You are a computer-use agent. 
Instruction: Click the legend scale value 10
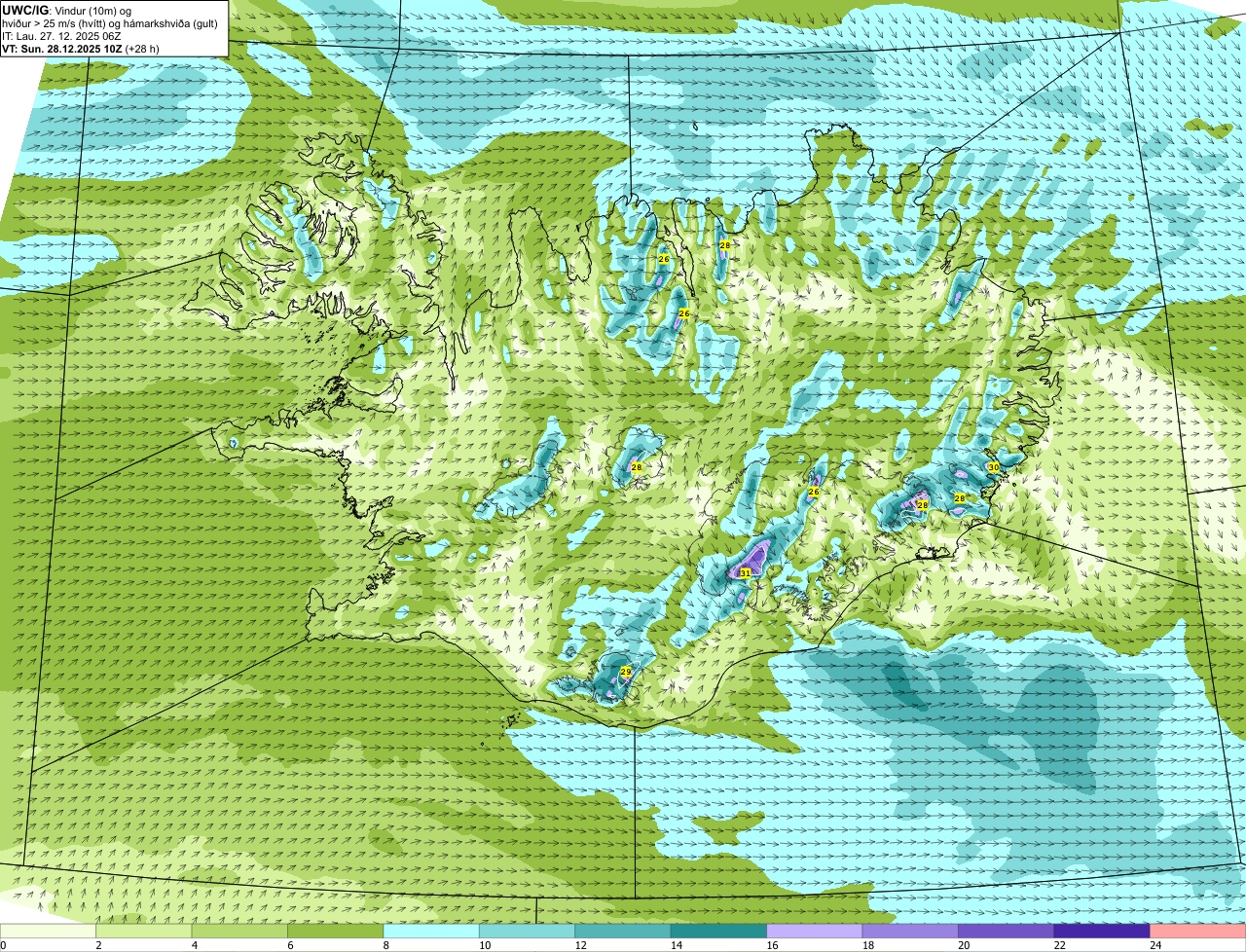[x=485, y=945]
